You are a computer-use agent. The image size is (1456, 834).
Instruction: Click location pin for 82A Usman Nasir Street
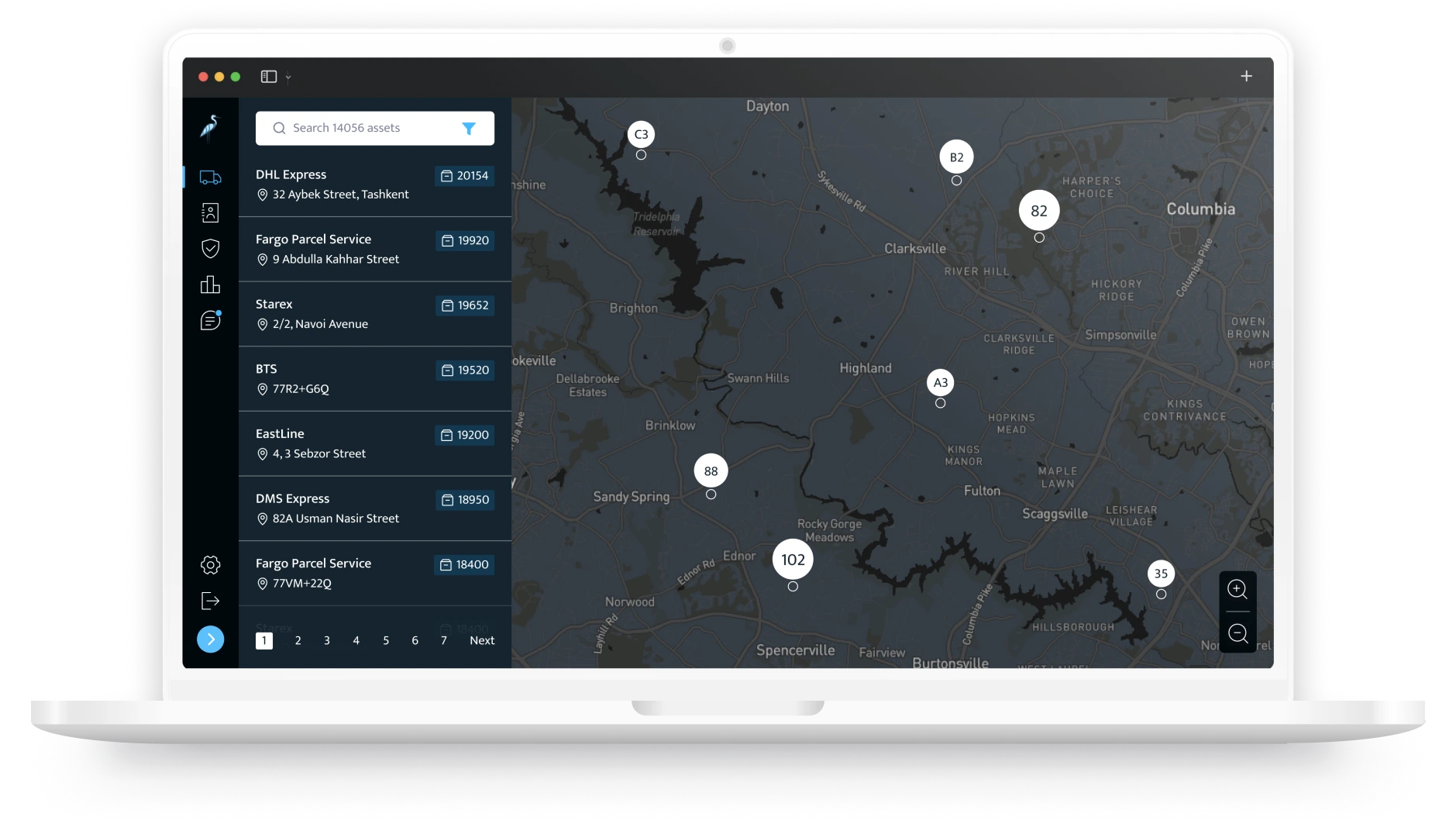tap(263, 519)
